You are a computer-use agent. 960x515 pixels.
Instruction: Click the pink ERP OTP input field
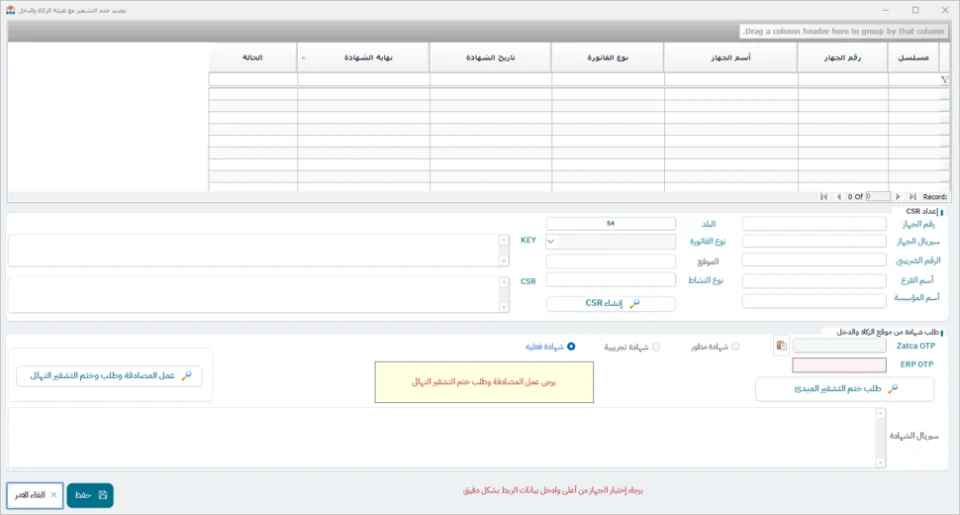(839, 365)
